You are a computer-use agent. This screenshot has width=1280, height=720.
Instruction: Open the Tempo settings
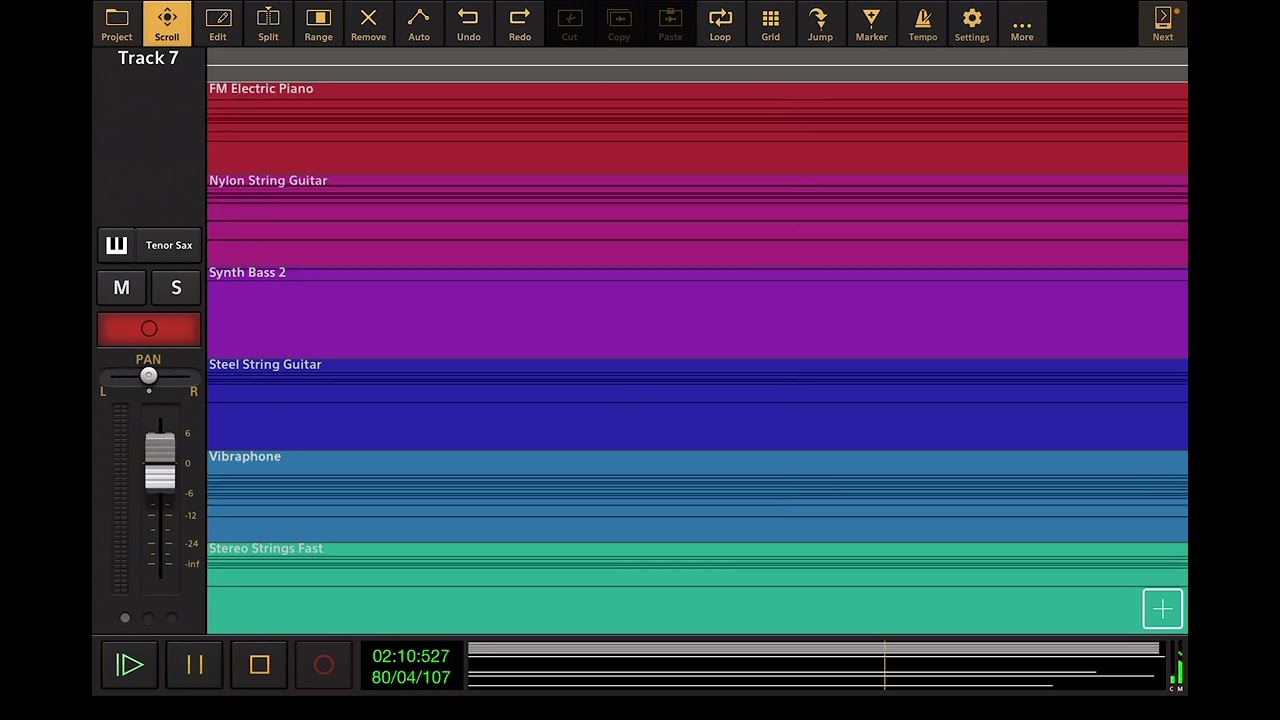pos(923,24)
